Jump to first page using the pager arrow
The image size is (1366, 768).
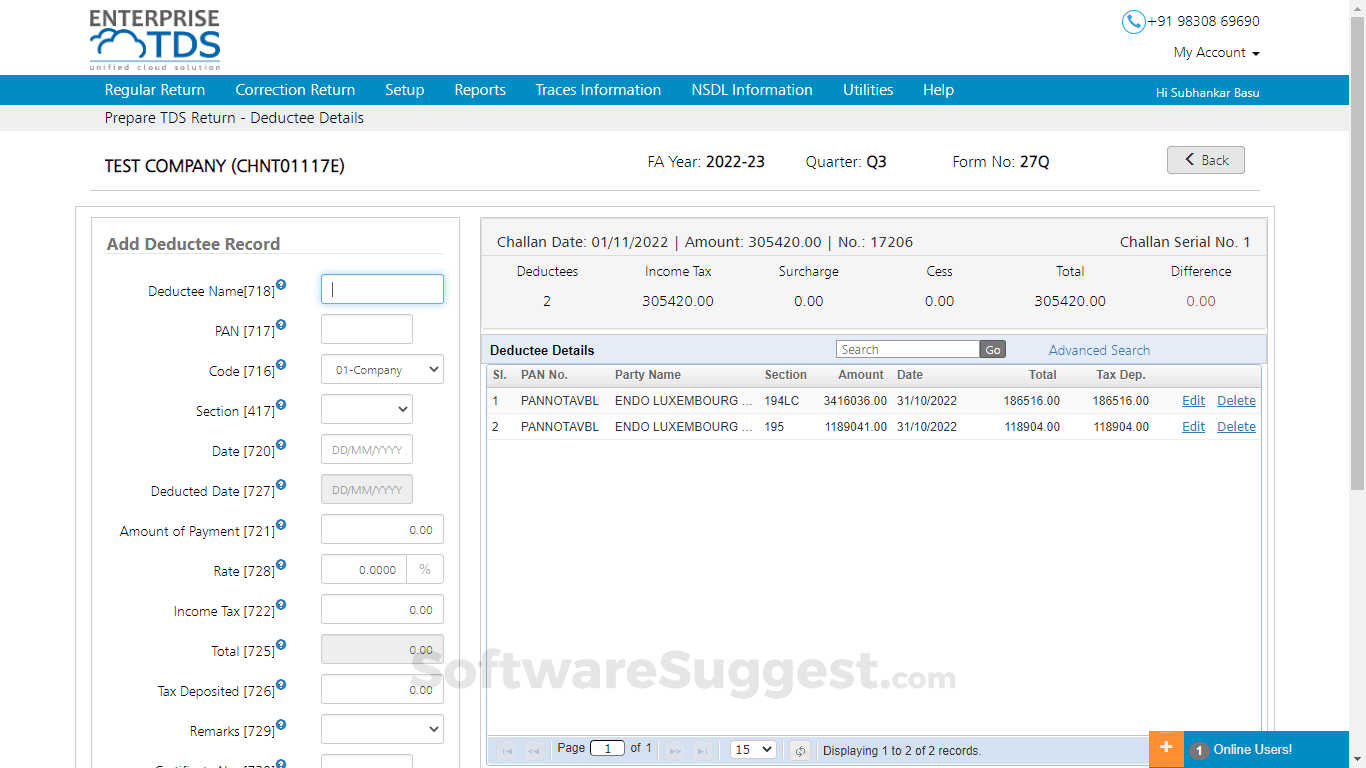[x=508, y=749]
